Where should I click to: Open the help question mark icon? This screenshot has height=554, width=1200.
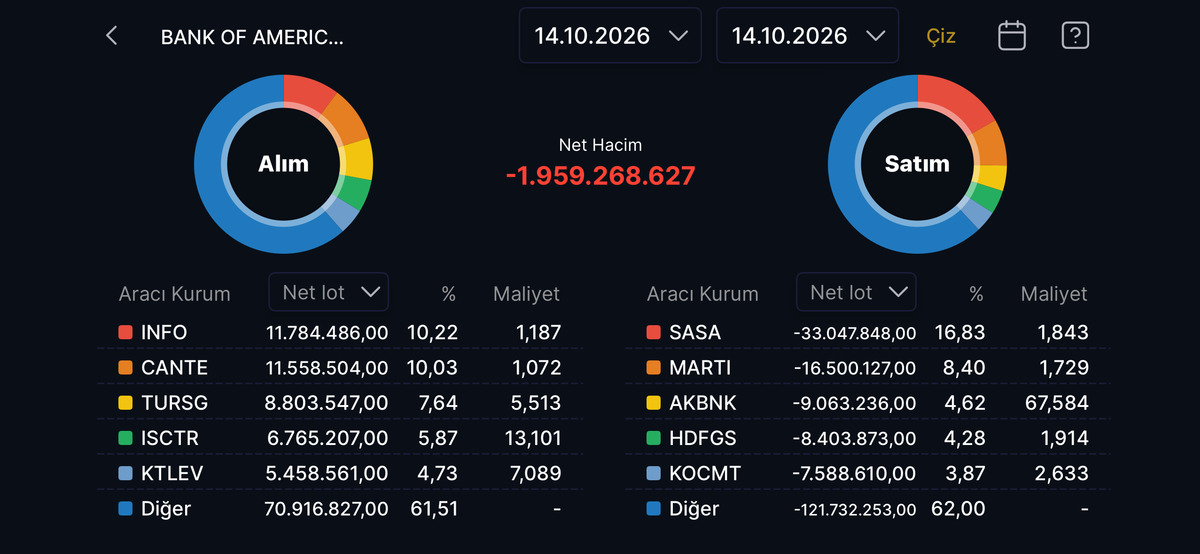pos(1075,36)
